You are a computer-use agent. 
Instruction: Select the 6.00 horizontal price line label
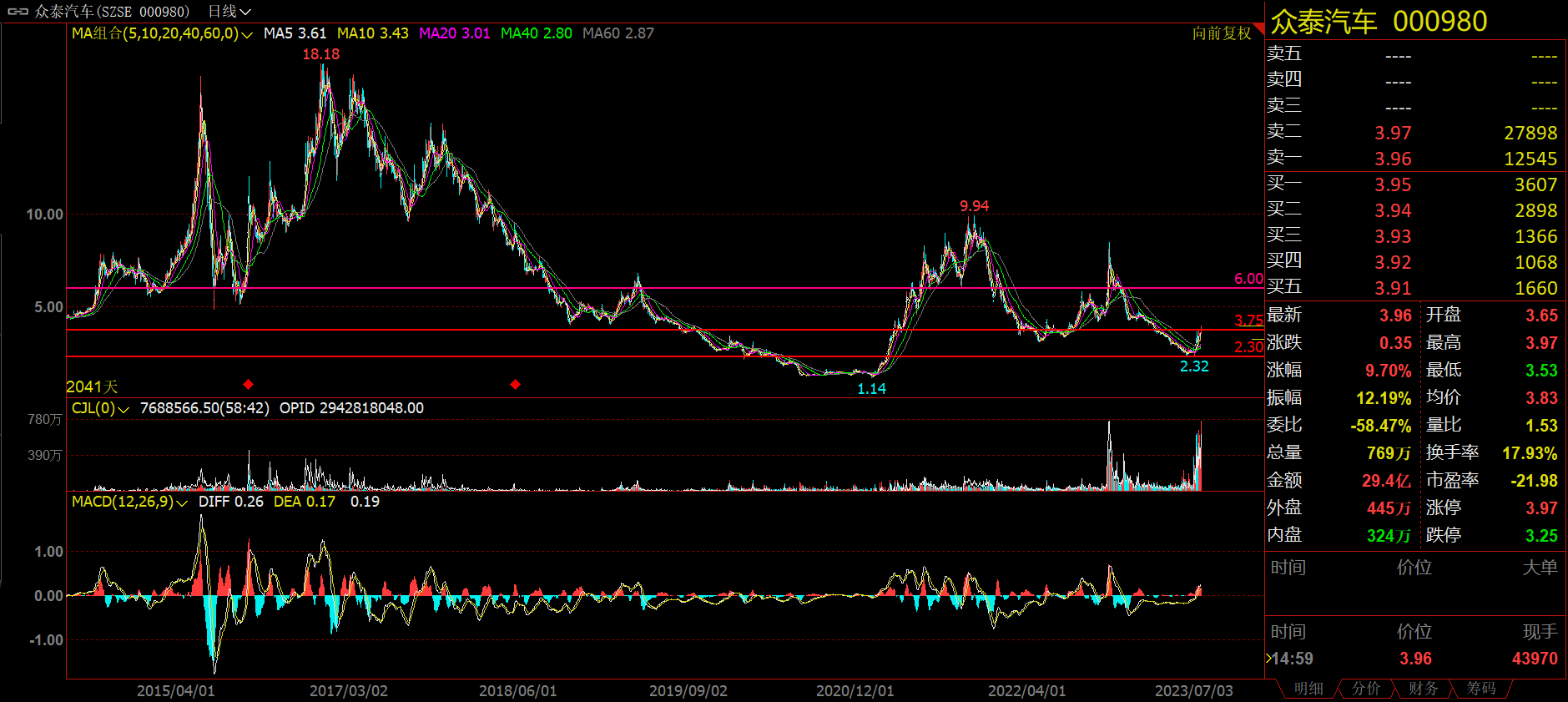tap(1248, 279)
